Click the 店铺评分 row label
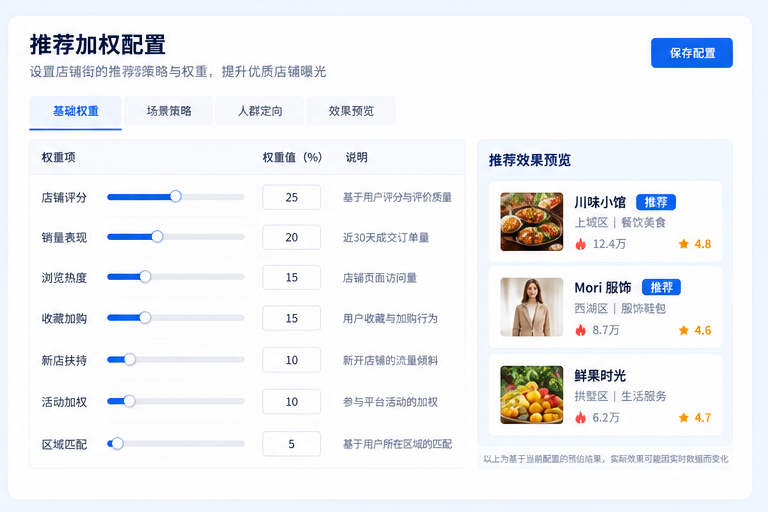768x512 pixels. 64,197
